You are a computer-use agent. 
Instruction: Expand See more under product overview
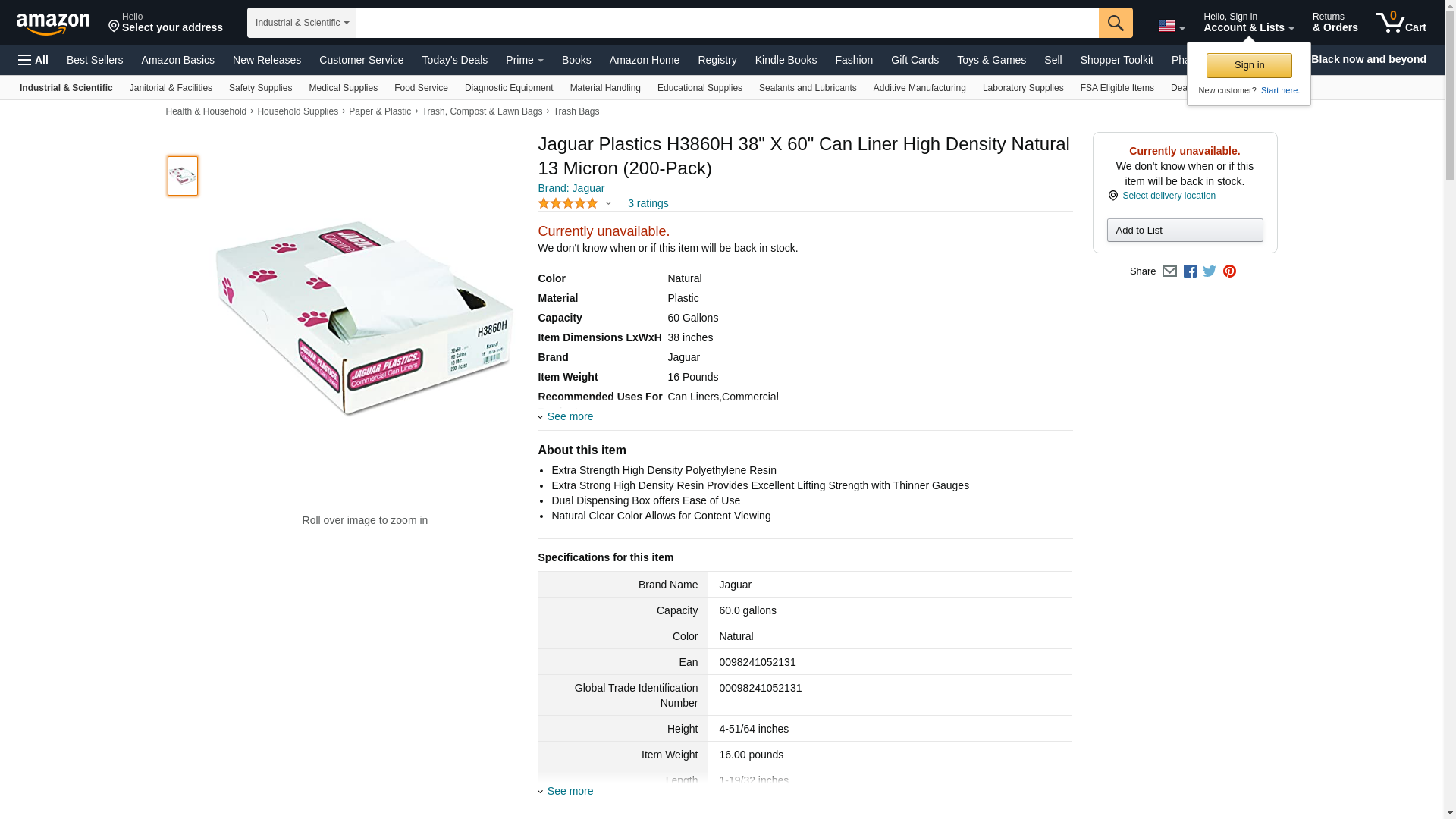pyautogui.click(x=570, y=416)
